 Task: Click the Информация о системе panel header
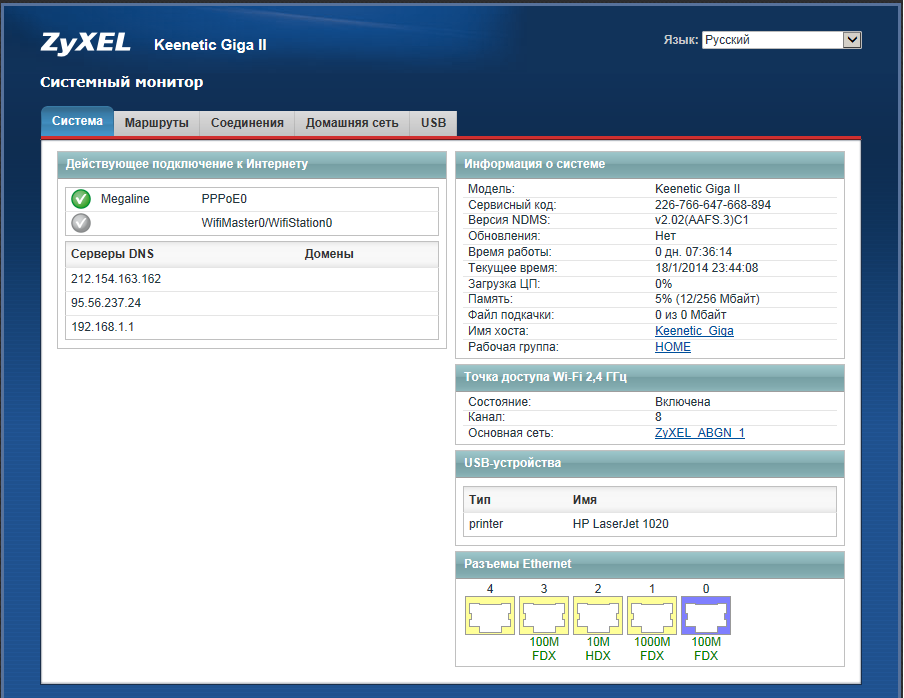[x=650, y=164]
